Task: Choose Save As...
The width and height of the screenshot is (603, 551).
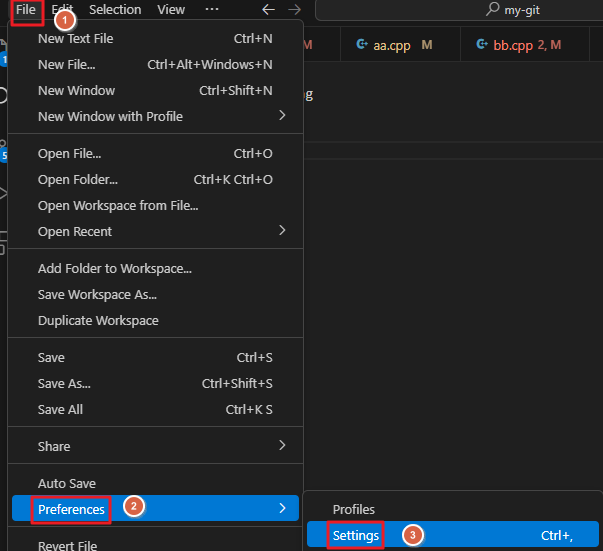Action: (155, 384)
